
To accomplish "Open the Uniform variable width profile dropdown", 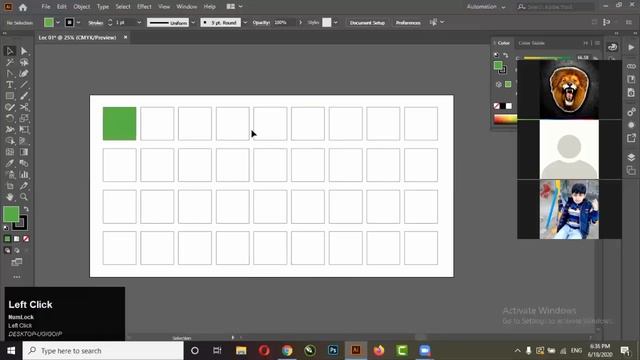I will click(193, 22).
